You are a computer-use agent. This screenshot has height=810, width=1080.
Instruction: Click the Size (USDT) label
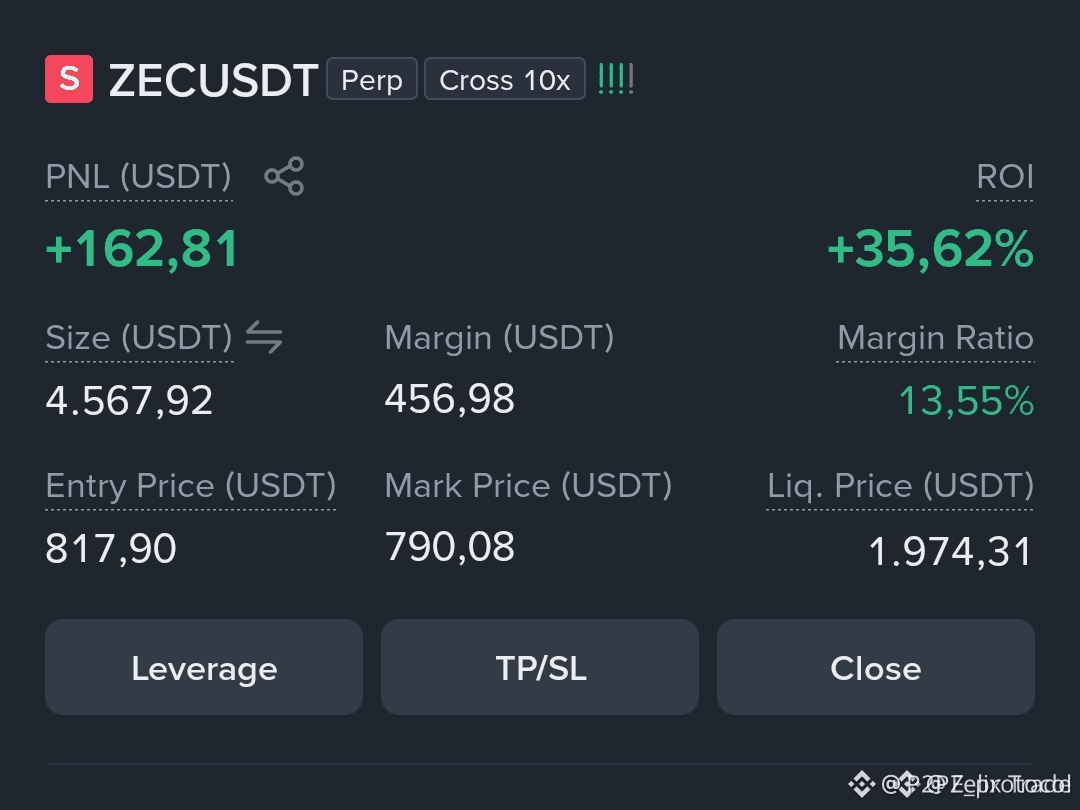point(139,338)
